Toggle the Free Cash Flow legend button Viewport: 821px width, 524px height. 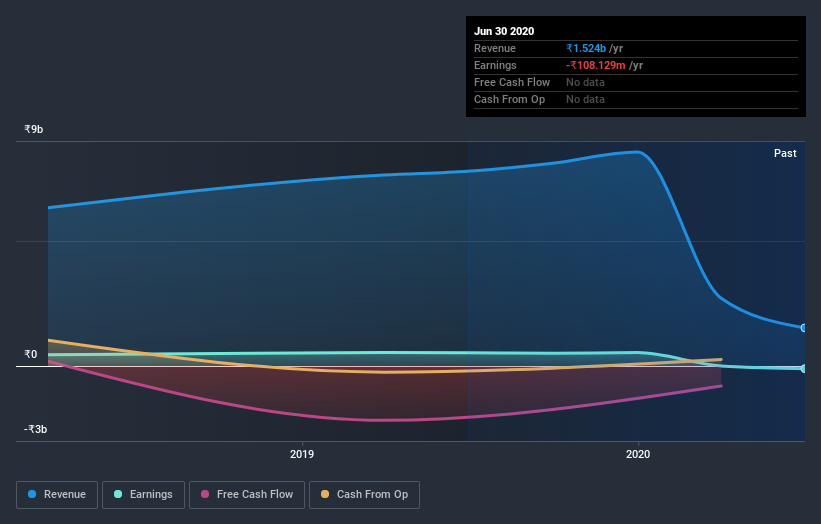247,495
